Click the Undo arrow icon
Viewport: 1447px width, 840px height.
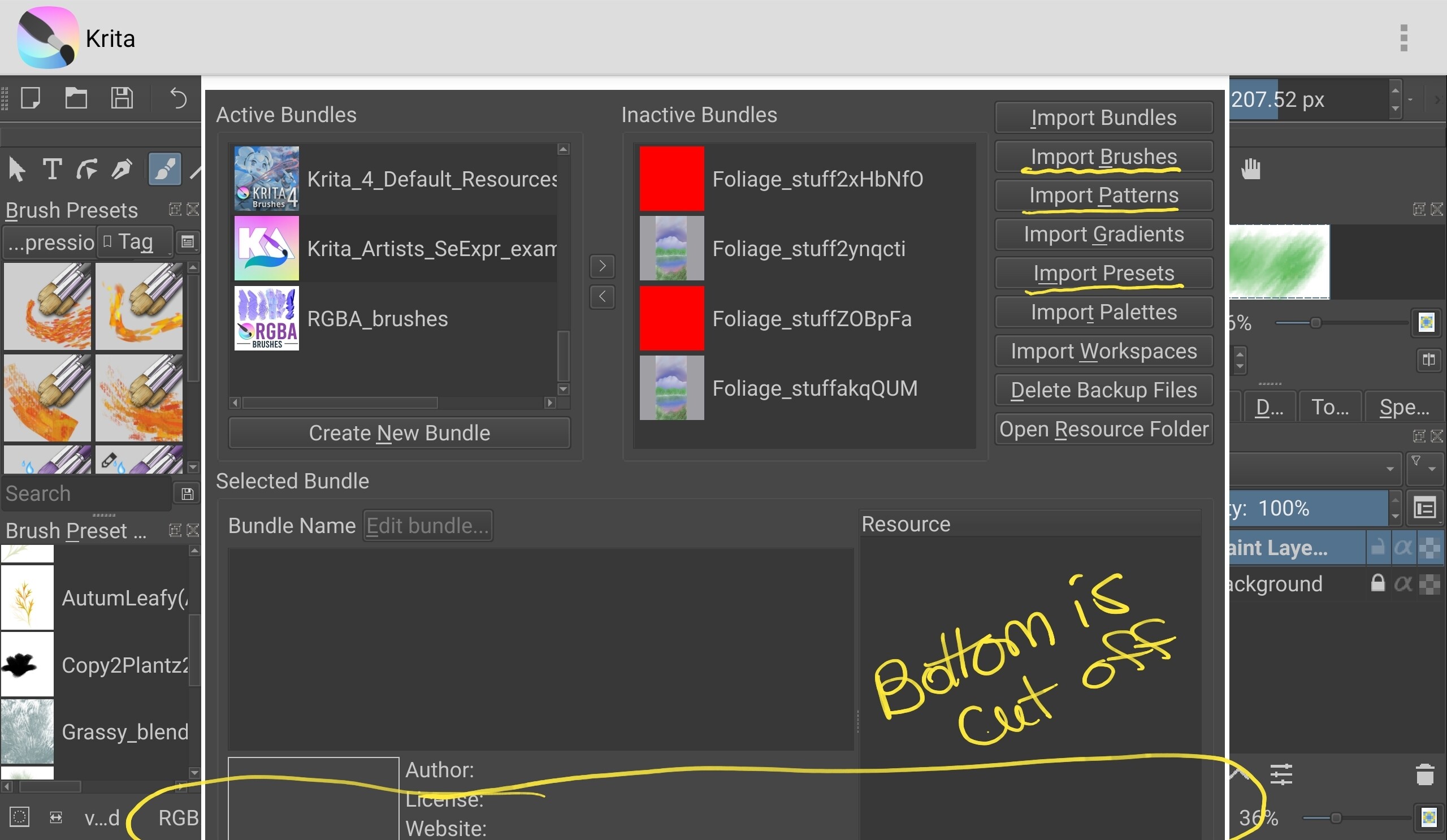pos(179,98)
